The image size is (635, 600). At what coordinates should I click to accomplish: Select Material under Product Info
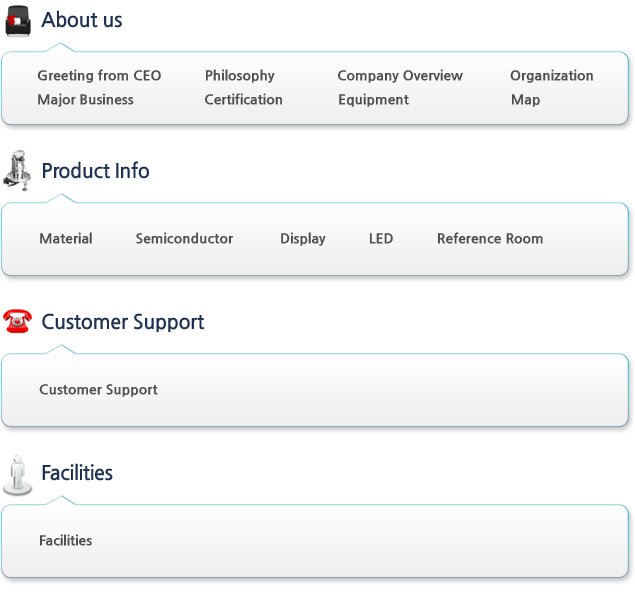[66, 239]
